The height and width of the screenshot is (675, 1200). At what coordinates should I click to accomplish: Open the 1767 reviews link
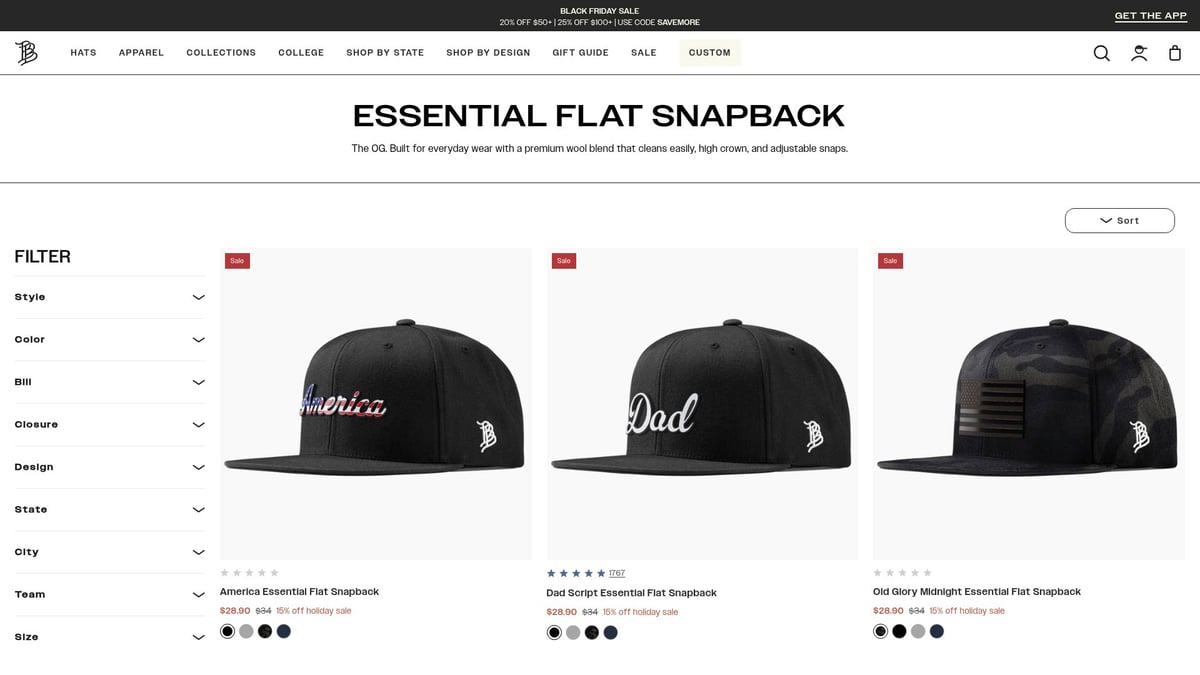coord(617,572)
